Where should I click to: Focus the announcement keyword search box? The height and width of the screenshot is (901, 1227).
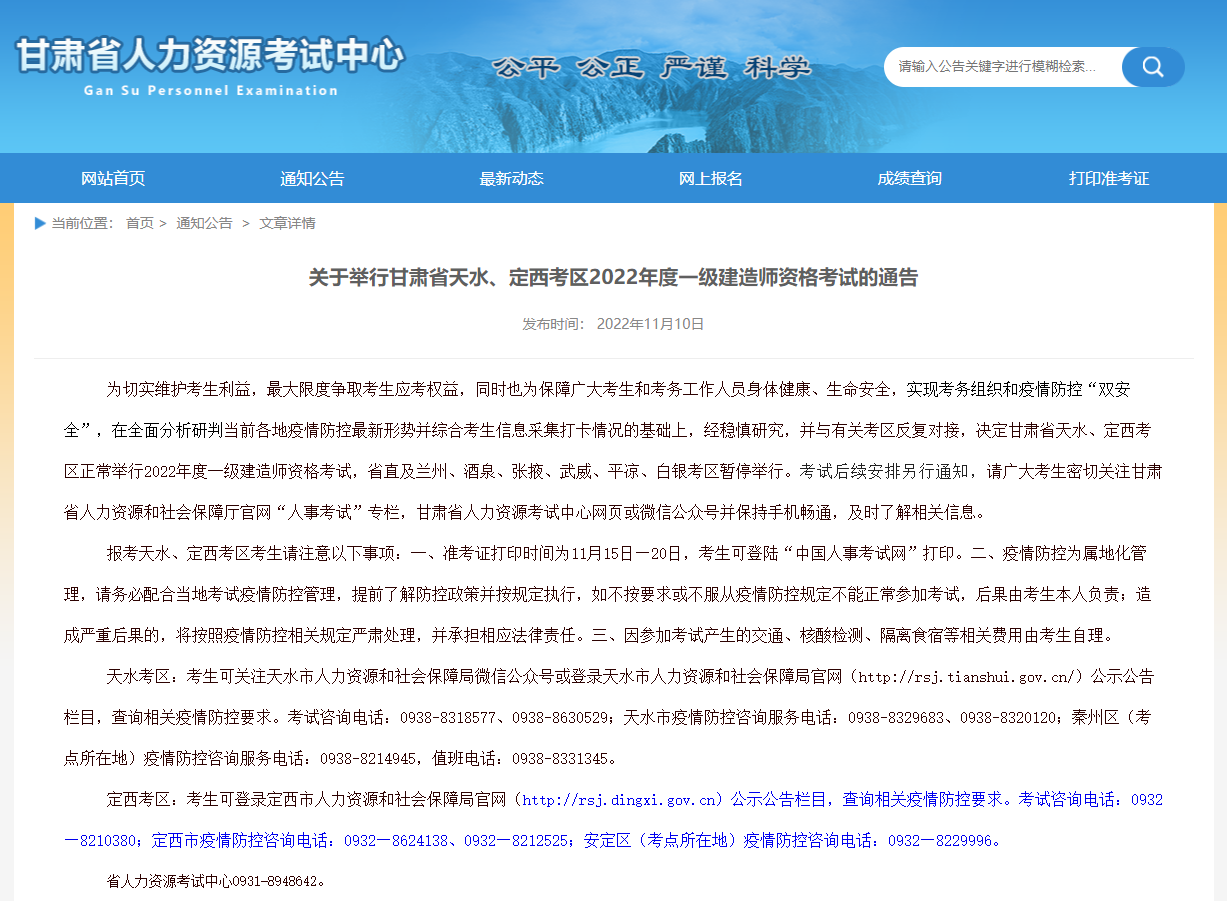point(1000,67)
